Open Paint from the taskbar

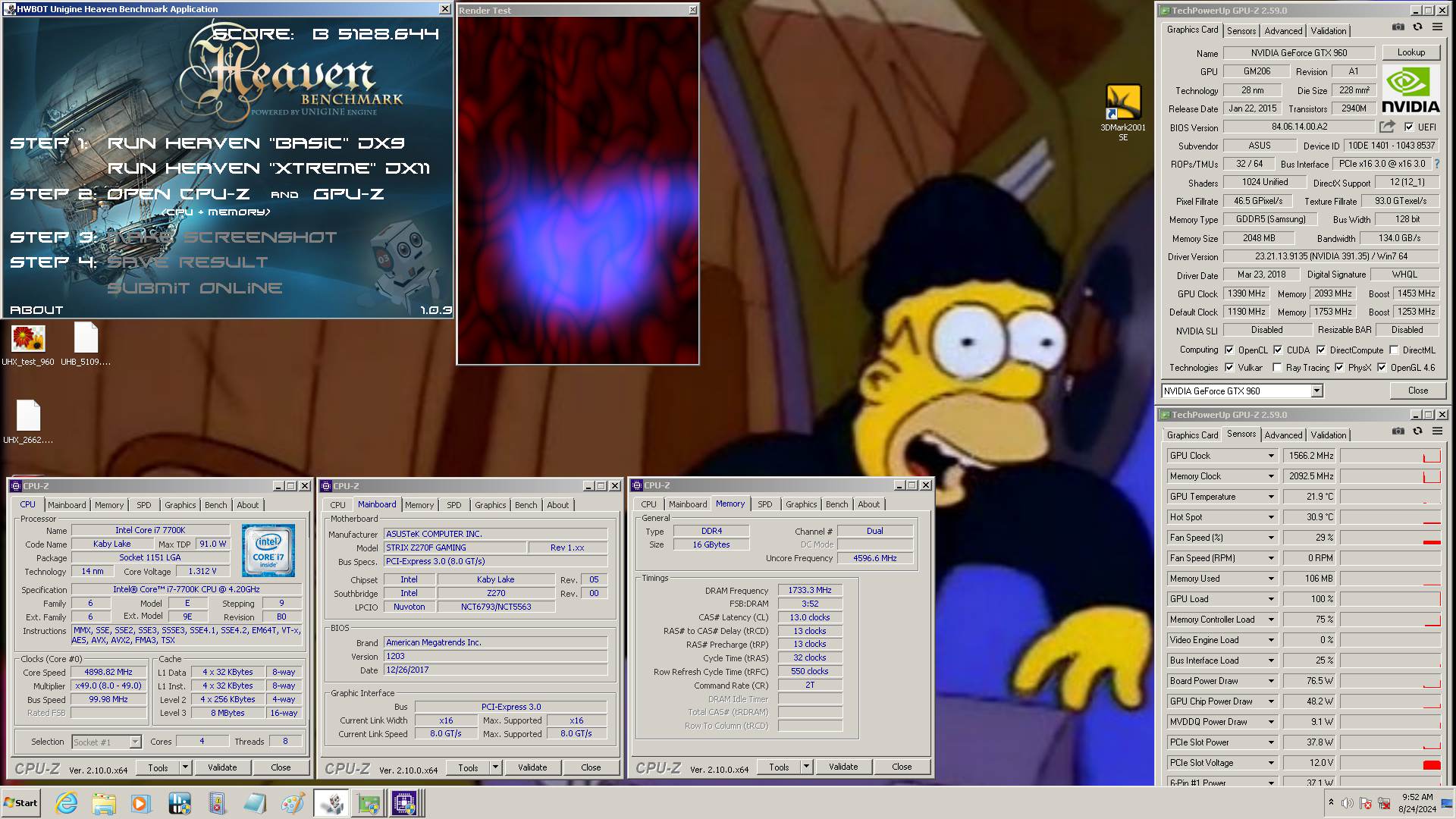292,803
